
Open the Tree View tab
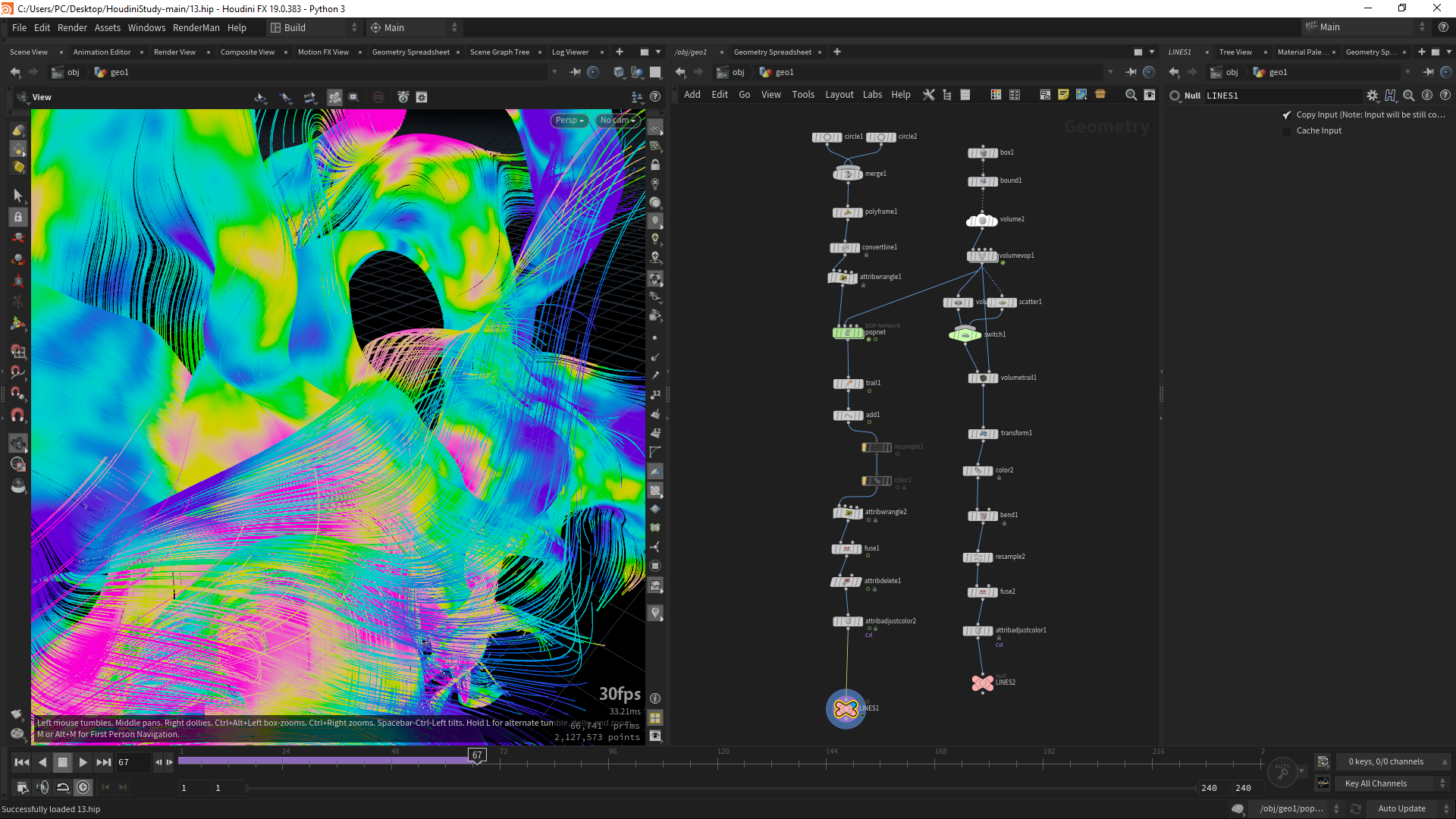pyautogui.click(x=1235, y=52)
